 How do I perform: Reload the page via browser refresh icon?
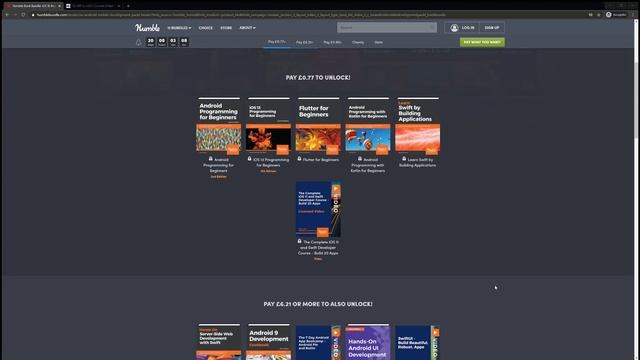23,15
